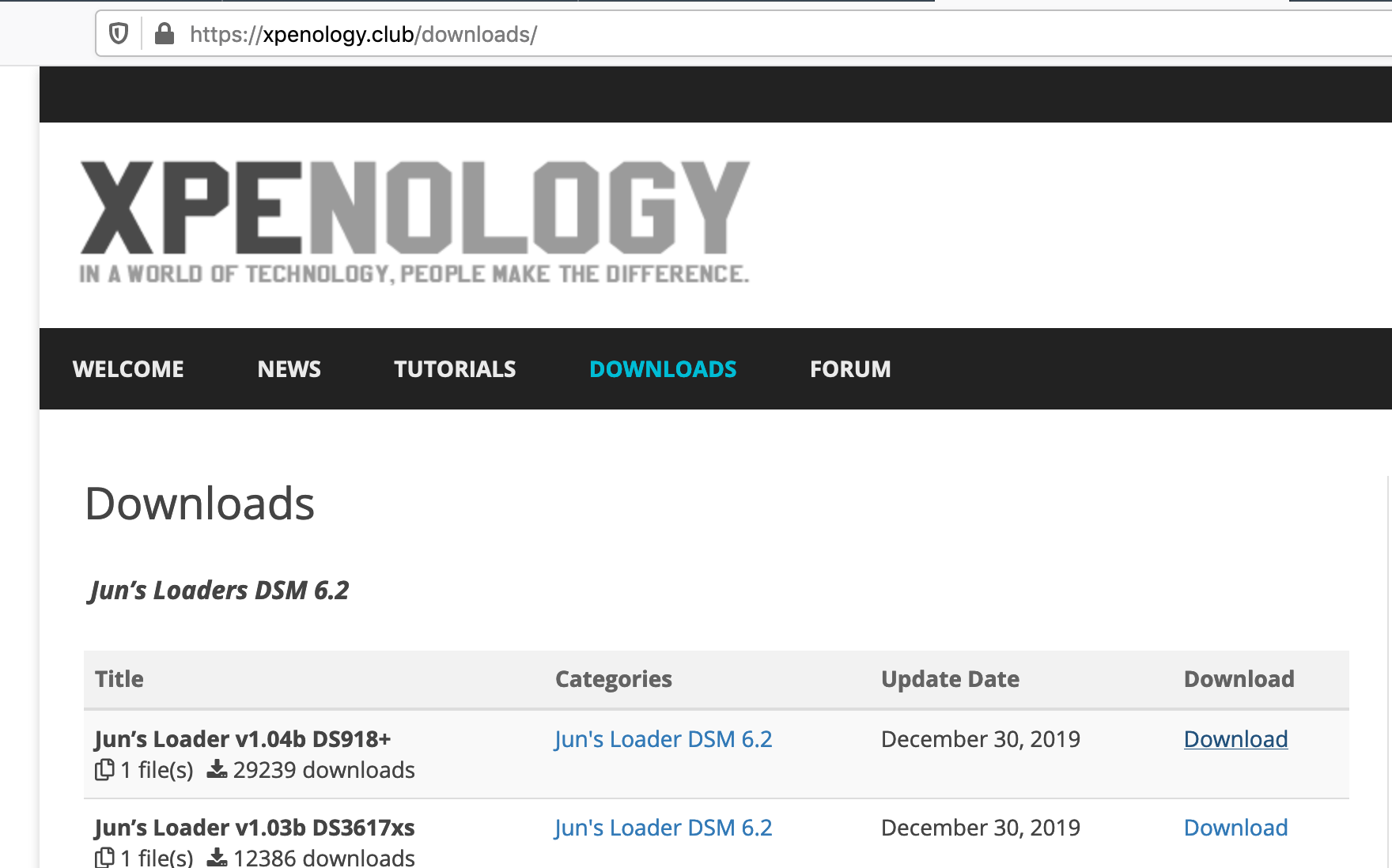This screenshot has width=1392, height=868.
Task: Click the 12386 downloads text
Action: click(x=324, y=858)
